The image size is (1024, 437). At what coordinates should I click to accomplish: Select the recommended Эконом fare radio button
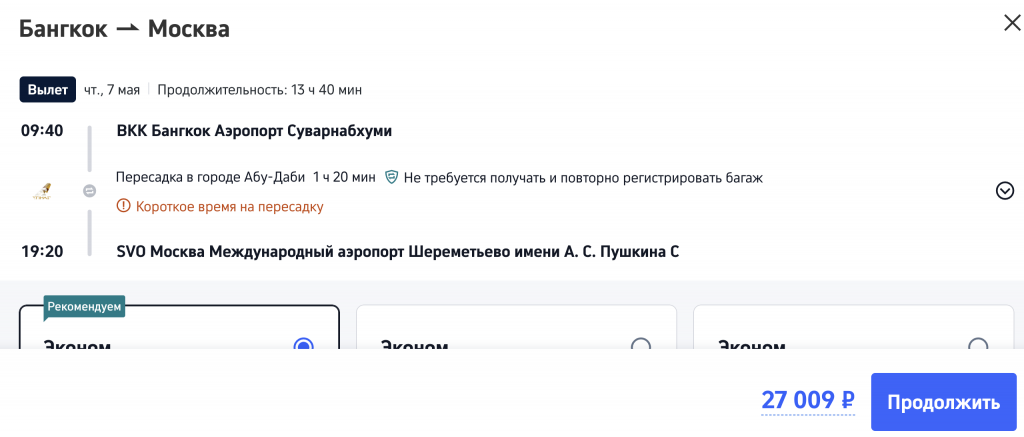pos(304,346)
